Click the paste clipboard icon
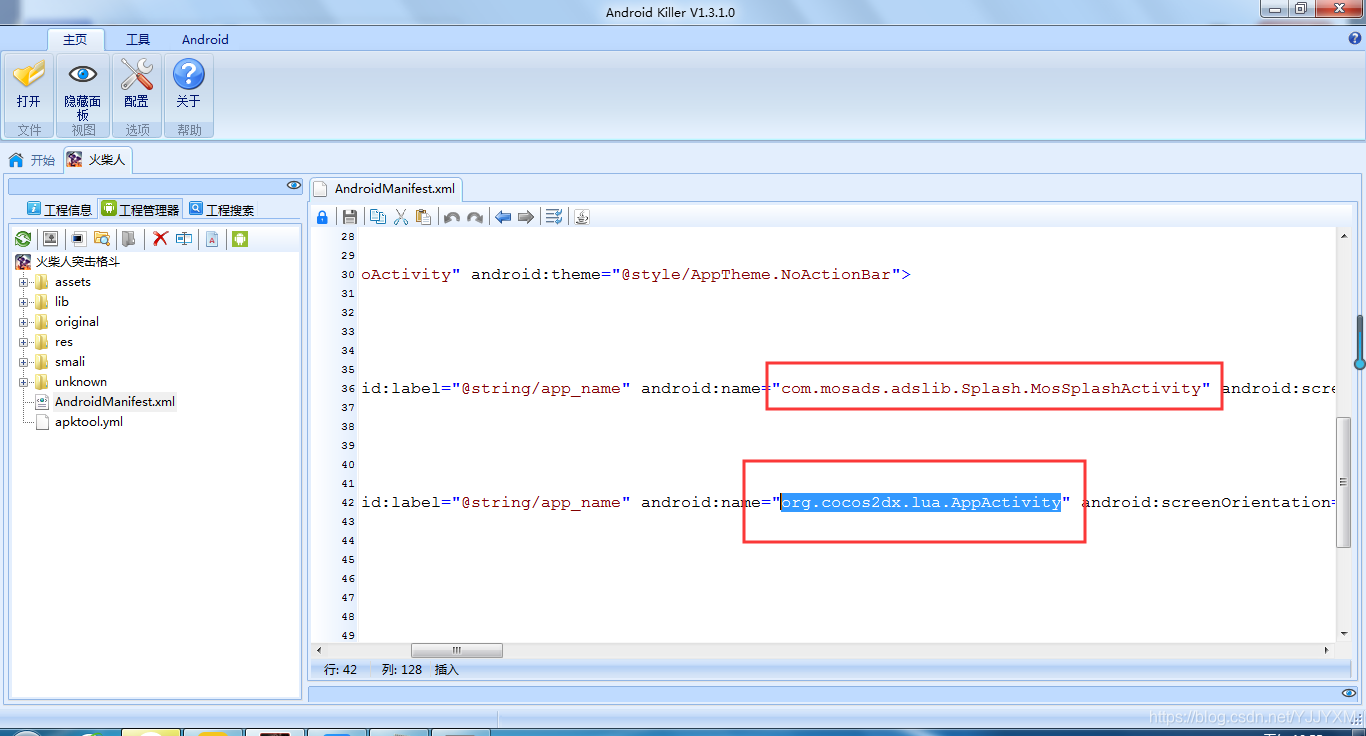The width and height of the screenshot is (1366, 736). 424,217
